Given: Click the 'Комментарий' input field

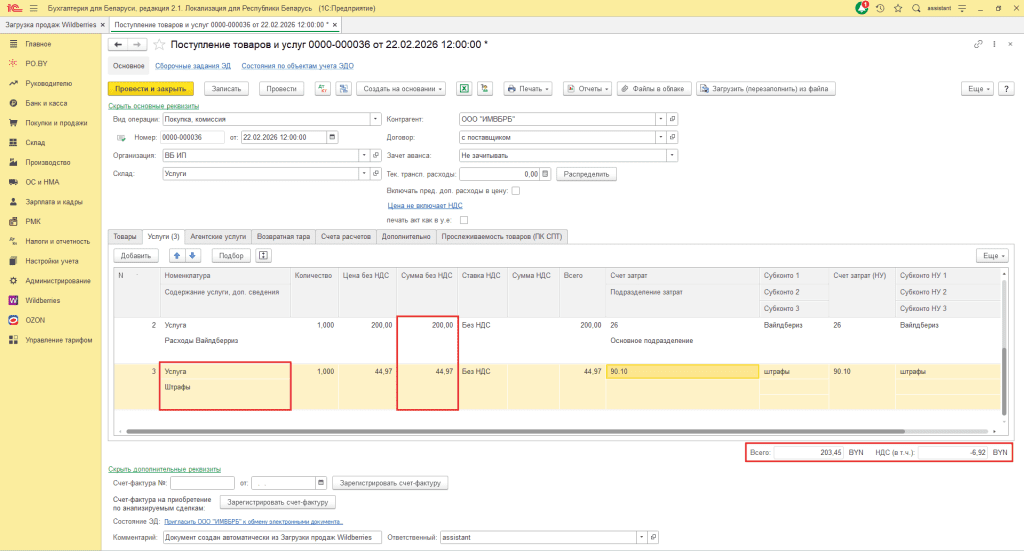Looking at the screenshot, I should coord(272,537).
